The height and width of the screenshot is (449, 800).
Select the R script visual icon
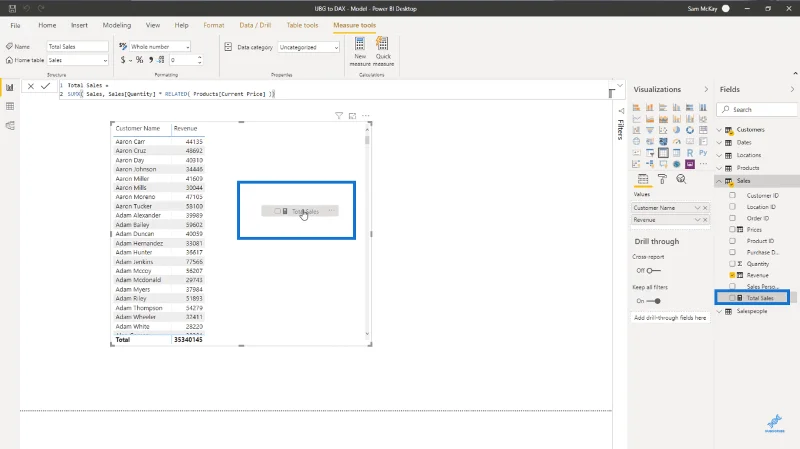[x=690, y=153]
